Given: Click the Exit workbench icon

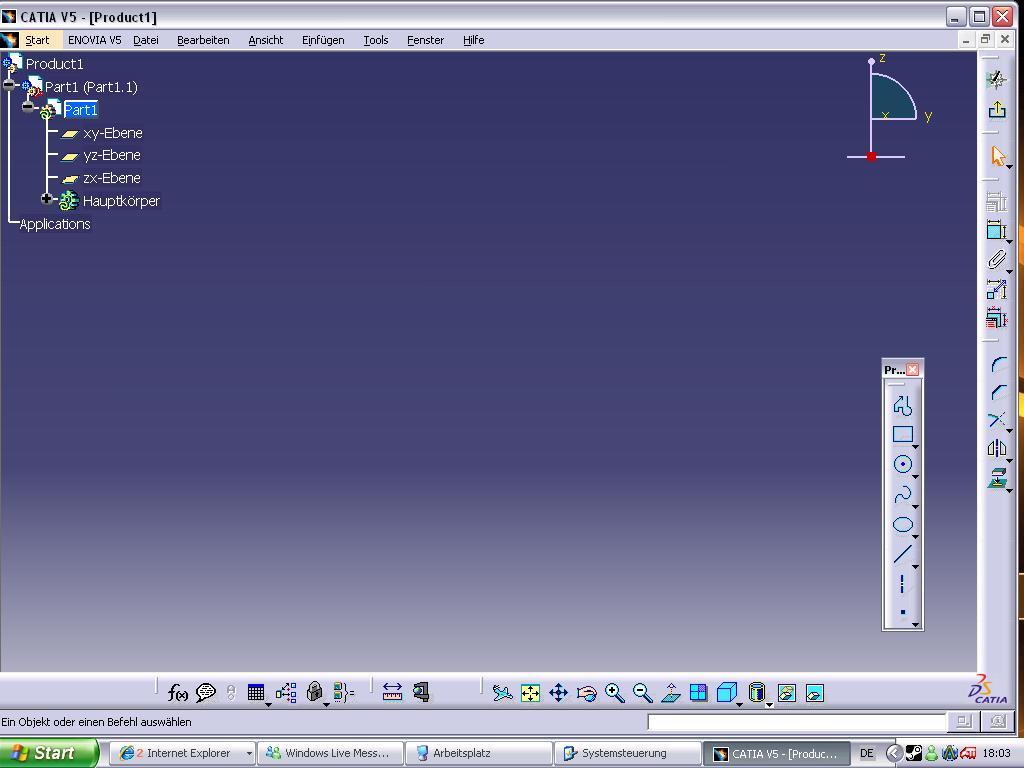Looking at the screenshot, I should [997, 110].
